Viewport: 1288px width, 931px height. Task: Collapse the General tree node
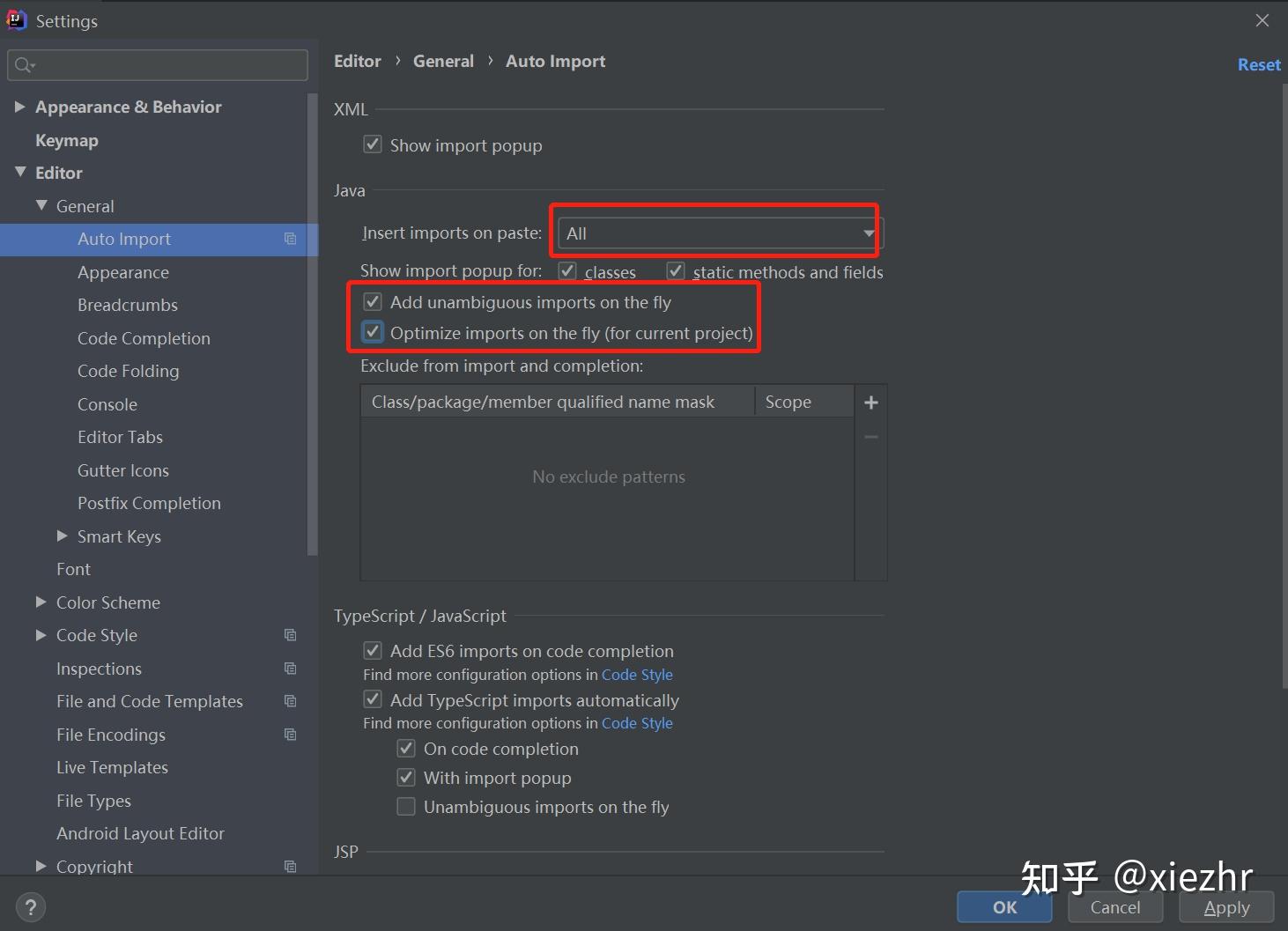pyautogui.click(x=41, y=205)
